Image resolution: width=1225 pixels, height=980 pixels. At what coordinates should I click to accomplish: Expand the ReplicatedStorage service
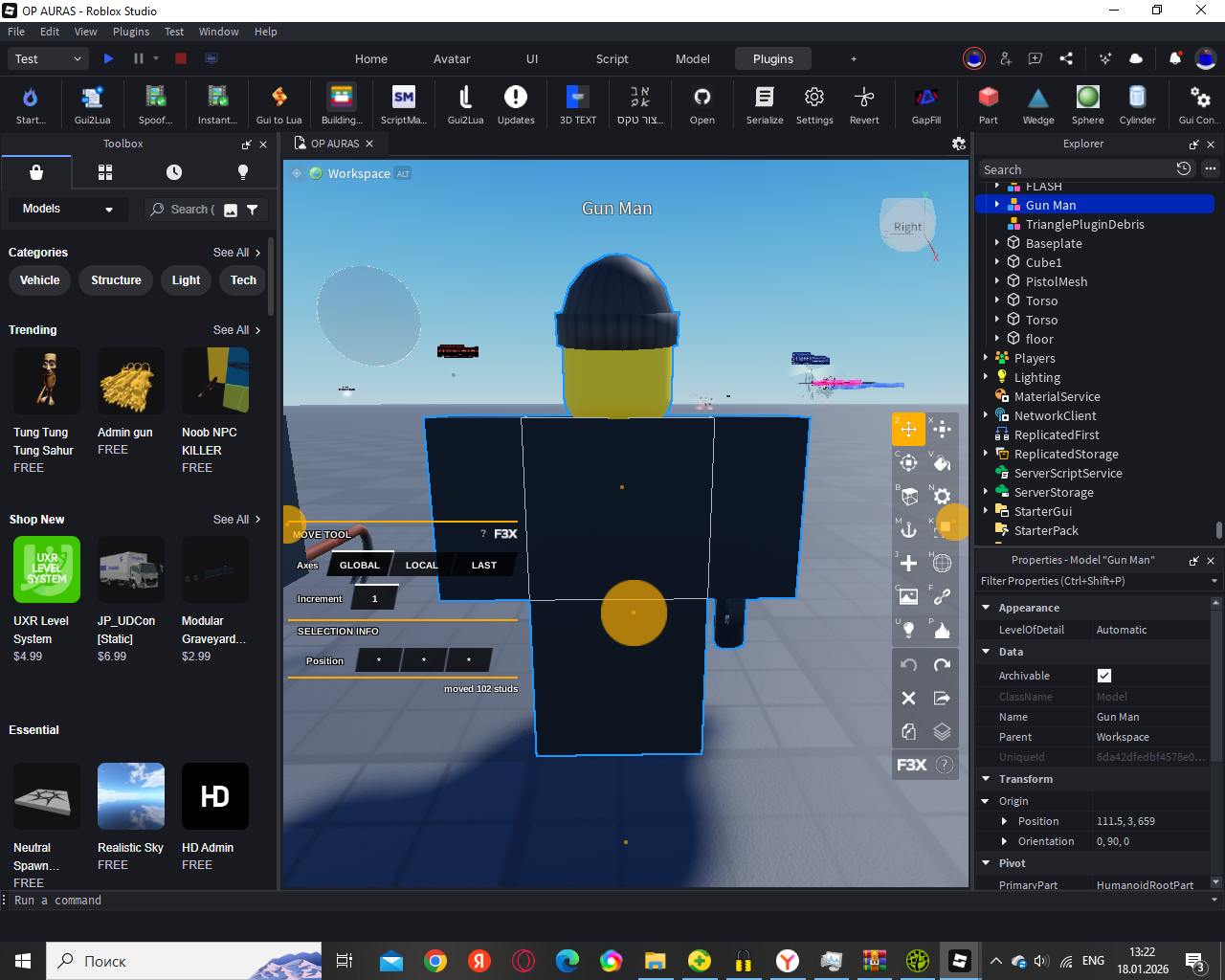tap(985, 454)
